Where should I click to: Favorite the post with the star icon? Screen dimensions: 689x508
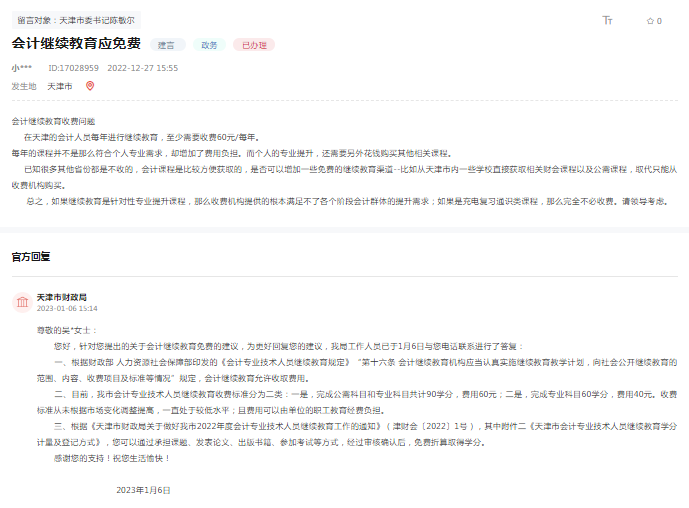tap(649, 20)
